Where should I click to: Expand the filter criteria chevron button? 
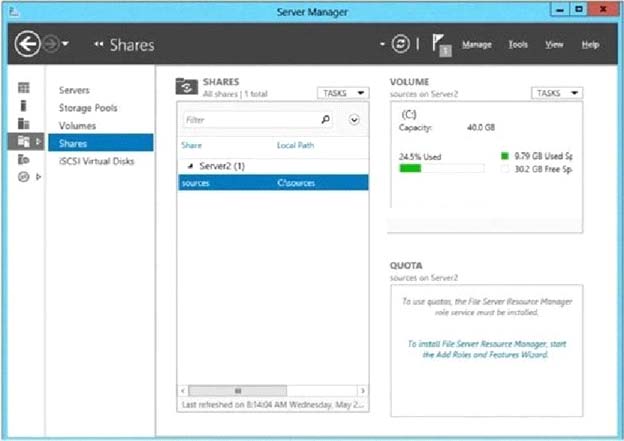[x=354, y=119]
